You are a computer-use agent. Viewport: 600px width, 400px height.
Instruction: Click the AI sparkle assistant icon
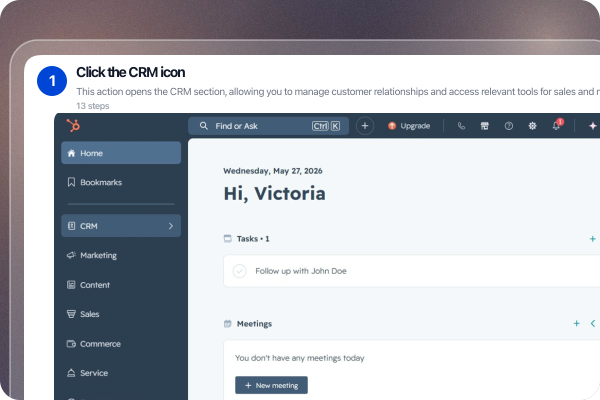pos(592,126)
